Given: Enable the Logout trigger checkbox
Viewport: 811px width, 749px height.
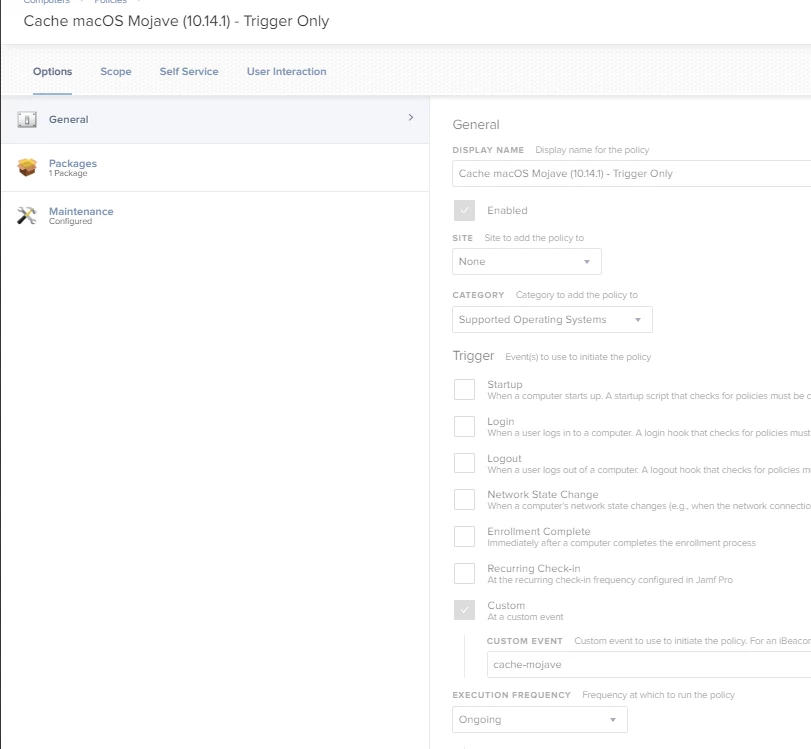Looking at the screenshot, I should point(464,463).
